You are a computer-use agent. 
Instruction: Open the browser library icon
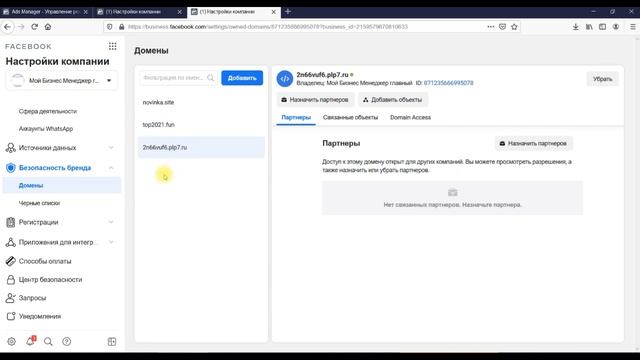coord(589,27)
